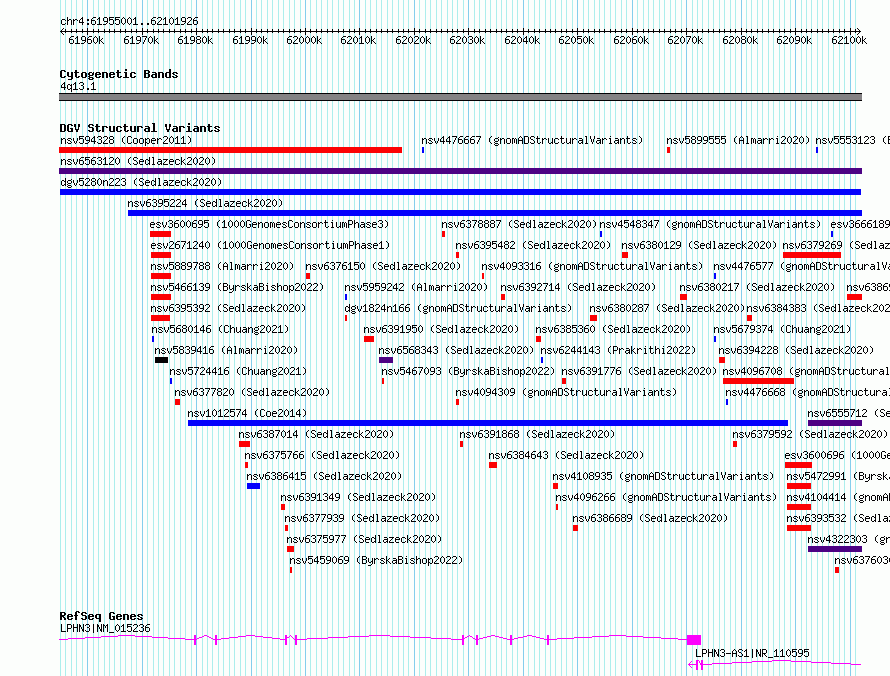
Task: Click the purple nsv6568343 variant bar
Action: coord(386,360)
